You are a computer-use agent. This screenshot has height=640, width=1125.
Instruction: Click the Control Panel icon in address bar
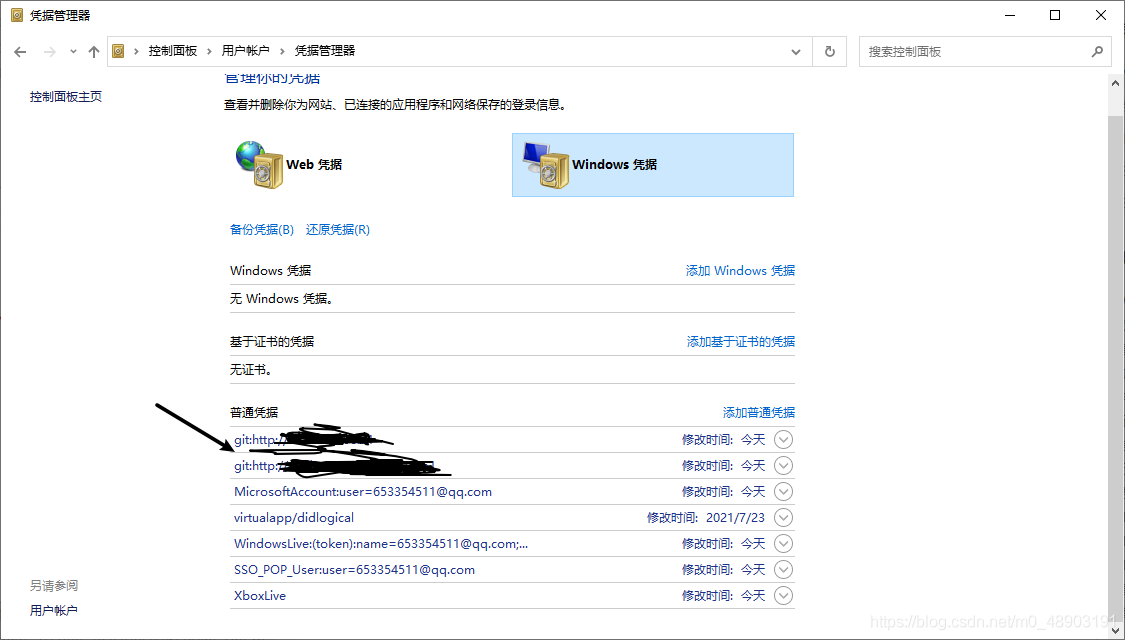coord(117,50)
